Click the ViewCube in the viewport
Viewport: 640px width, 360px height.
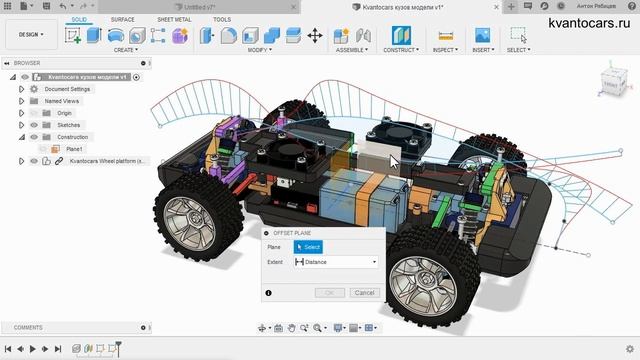[613, 83]
